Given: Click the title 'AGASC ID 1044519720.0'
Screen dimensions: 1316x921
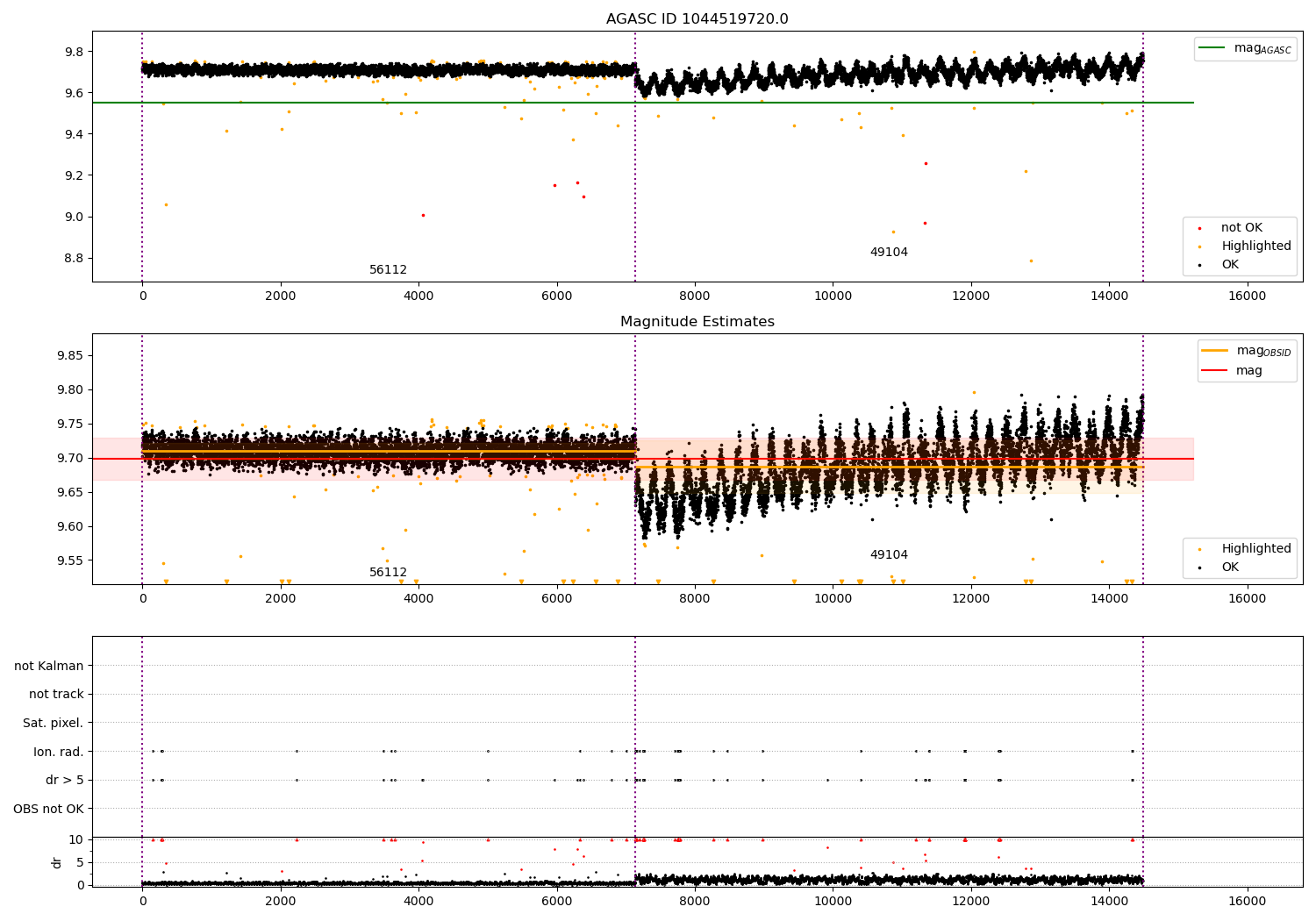Looking at the screenshot, I should (697, 19).
